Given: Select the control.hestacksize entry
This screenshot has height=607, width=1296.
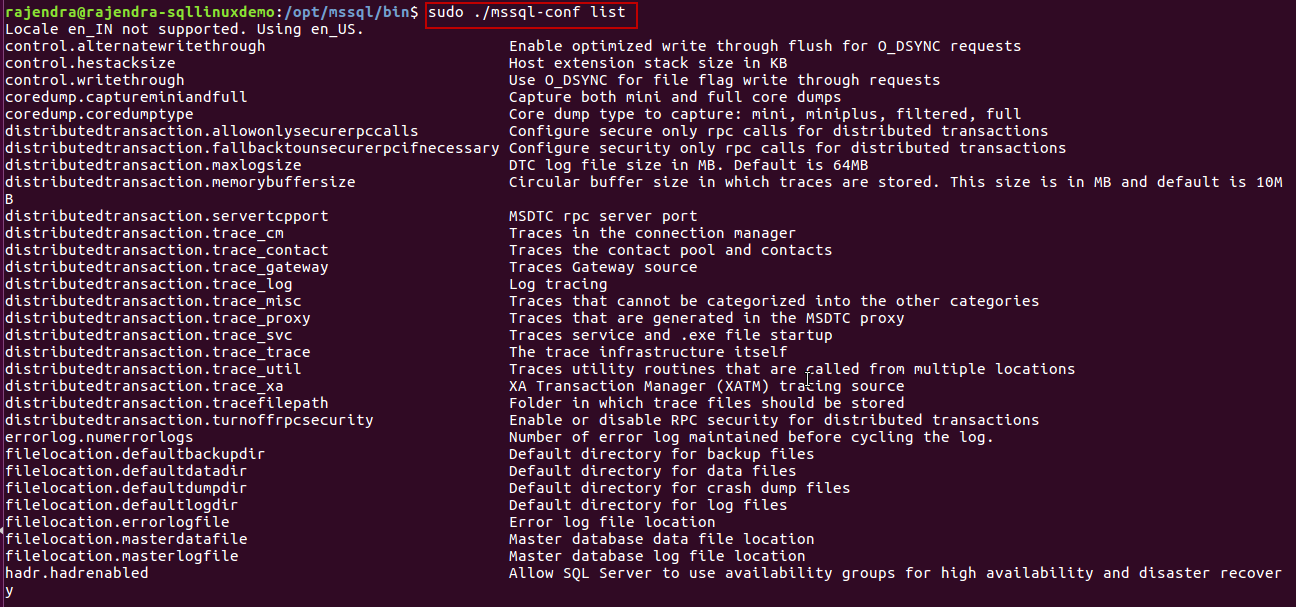Looking at the screenshot, I should click(x=90, y=63).
